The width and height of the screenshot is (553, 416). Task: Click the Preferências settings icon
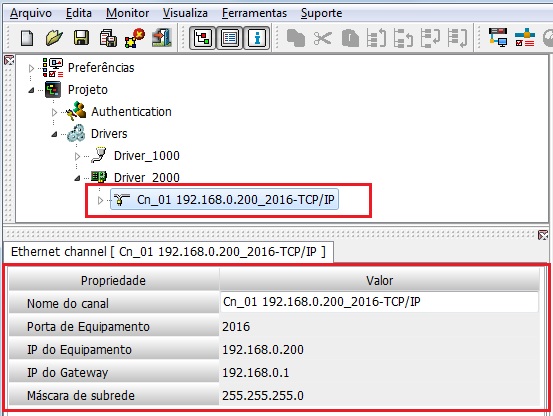tap(53, 68)
